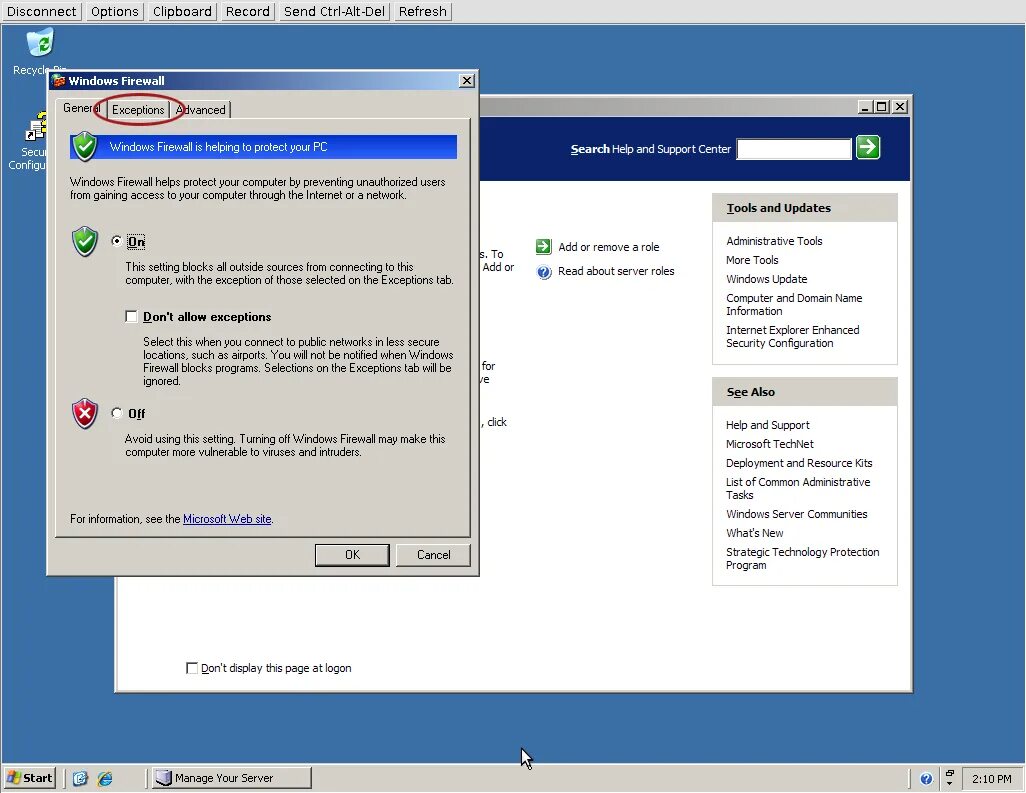
Task: Click Read about server roles link
Action: 616,271
